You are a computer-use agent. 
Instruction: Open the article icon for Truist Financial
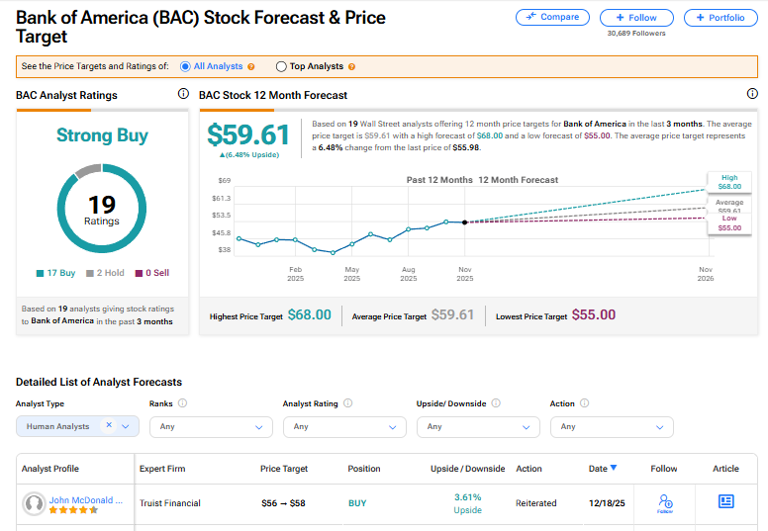coord(726,501)
